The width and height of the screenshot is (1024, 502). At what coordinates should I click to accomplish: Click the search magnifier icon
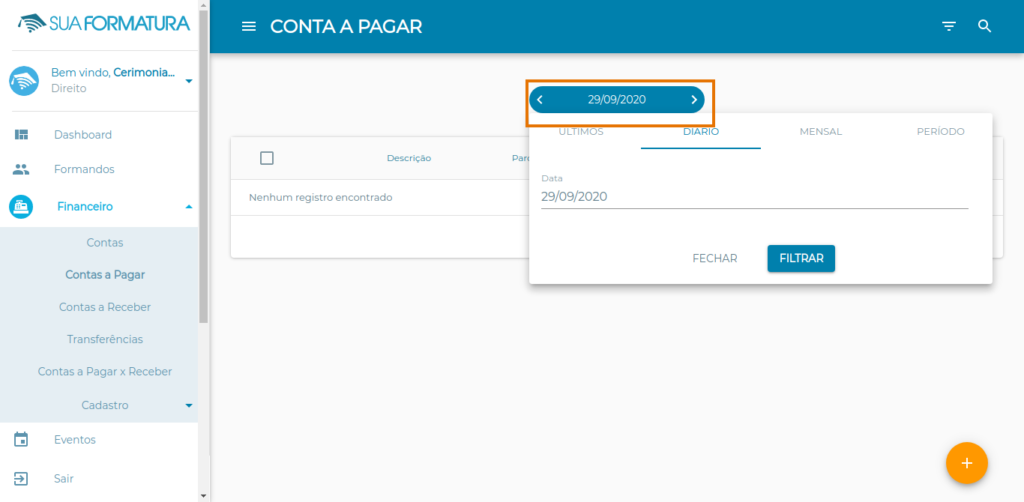click(985, 27)
